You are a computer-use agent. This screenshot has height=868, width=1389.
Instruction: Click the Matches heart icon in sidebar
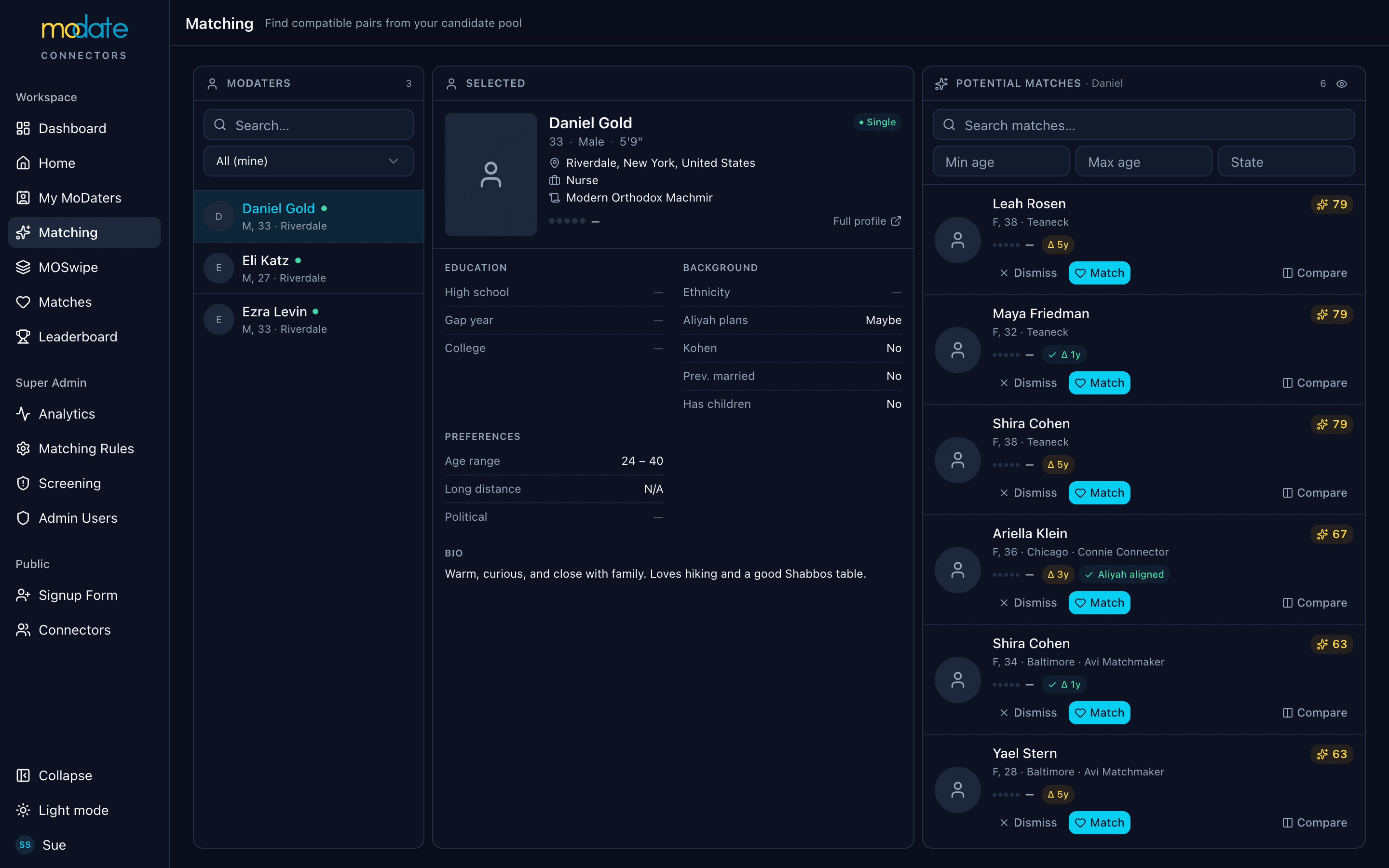point(23,302)
